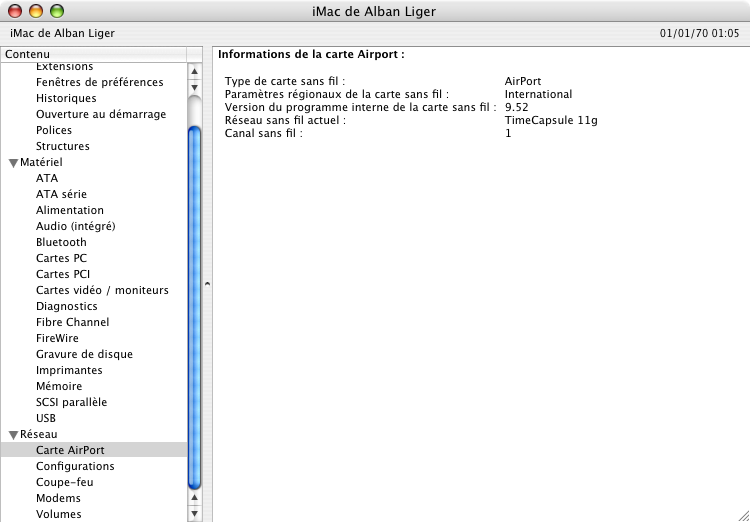Select the Diagnostics entry
The height and width of the screenshot is (522, 750).
pos(66,306)
